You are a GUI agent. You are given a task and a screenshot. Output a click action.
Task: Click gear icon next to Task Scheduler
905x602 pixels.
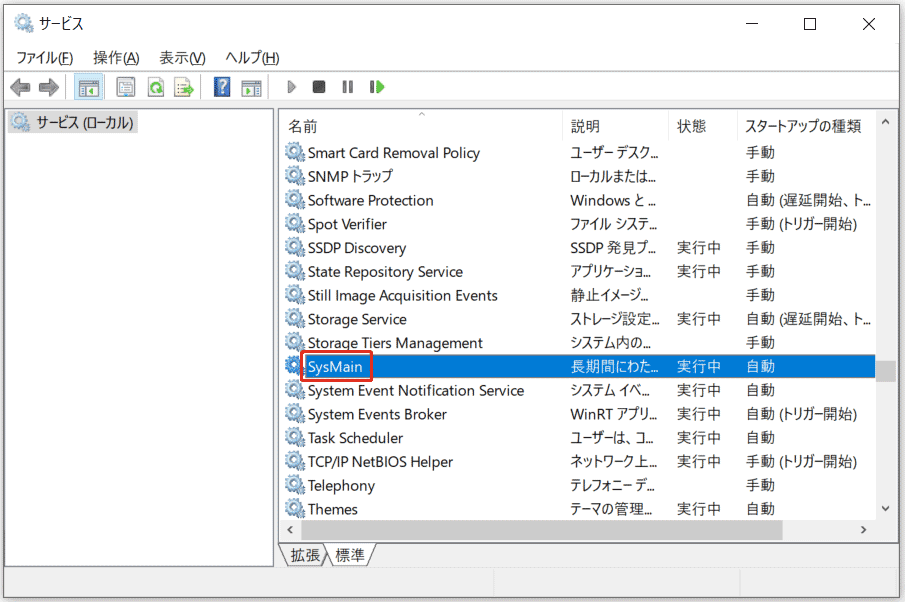(295, 438)
